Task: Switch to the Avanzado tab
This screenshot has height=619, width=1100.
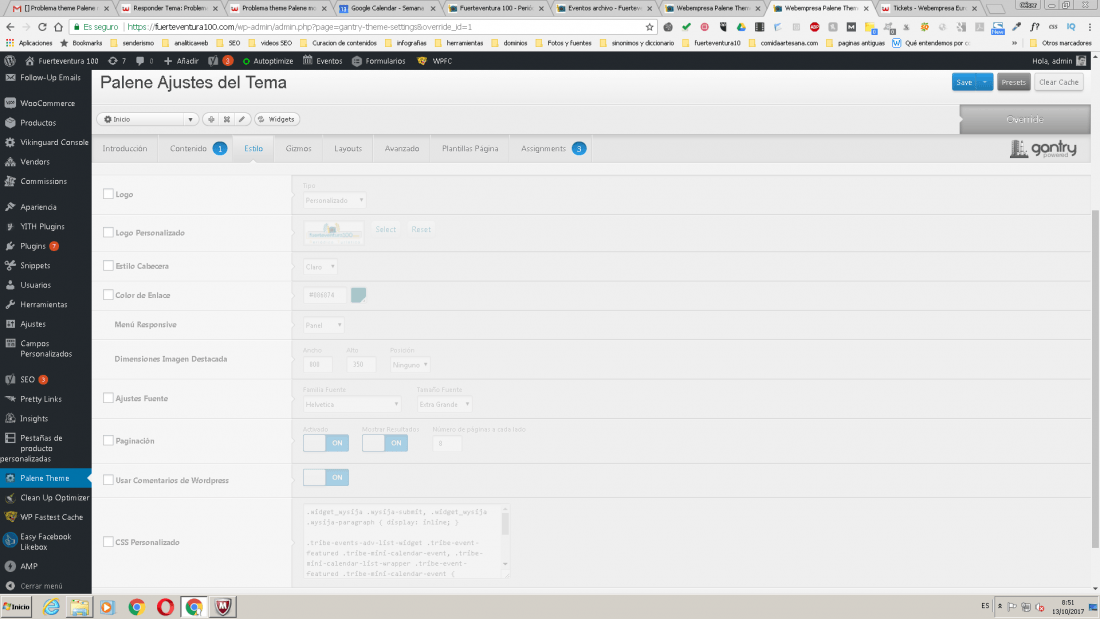Action: pos(402,149)
